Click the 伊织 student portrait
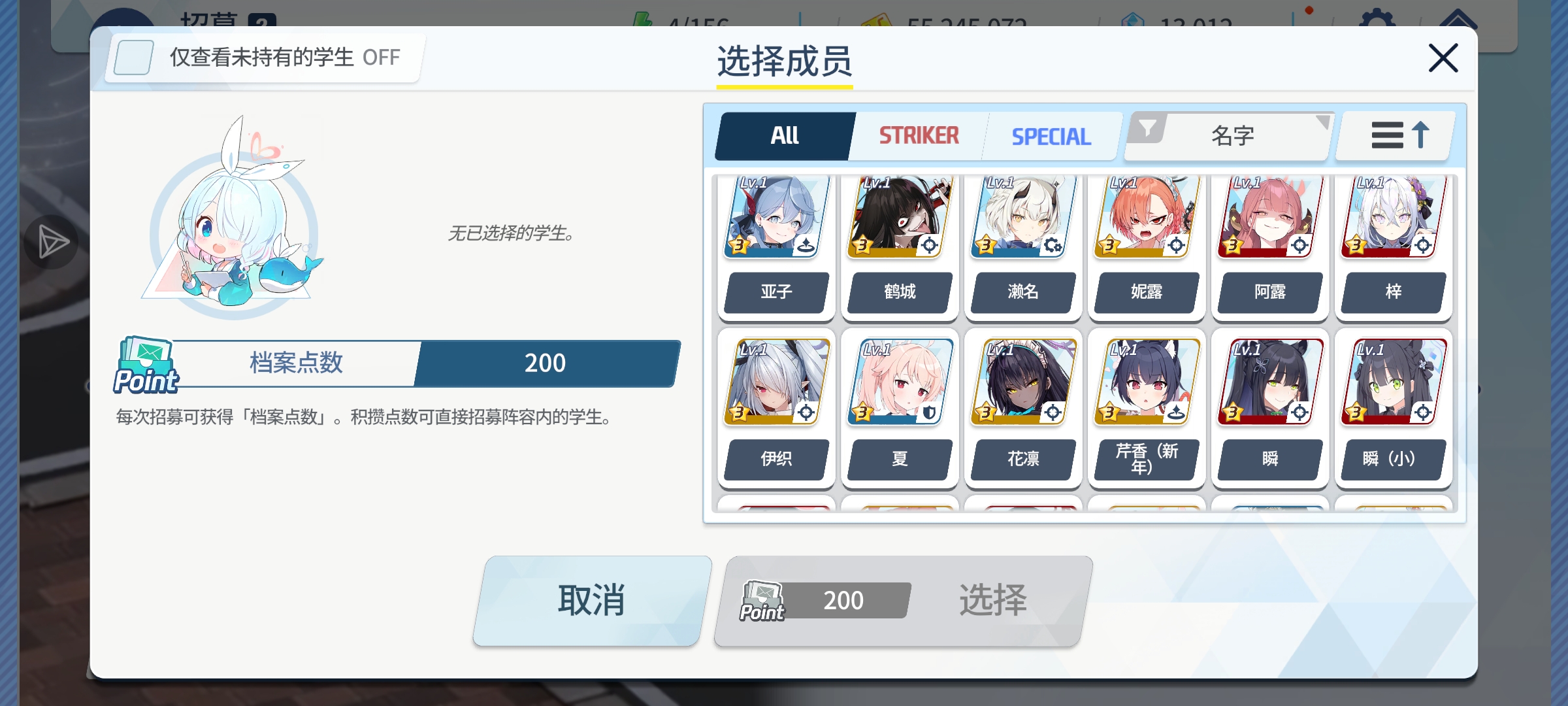This screenshot has height=706, width=1568. [x=776, y=382]
